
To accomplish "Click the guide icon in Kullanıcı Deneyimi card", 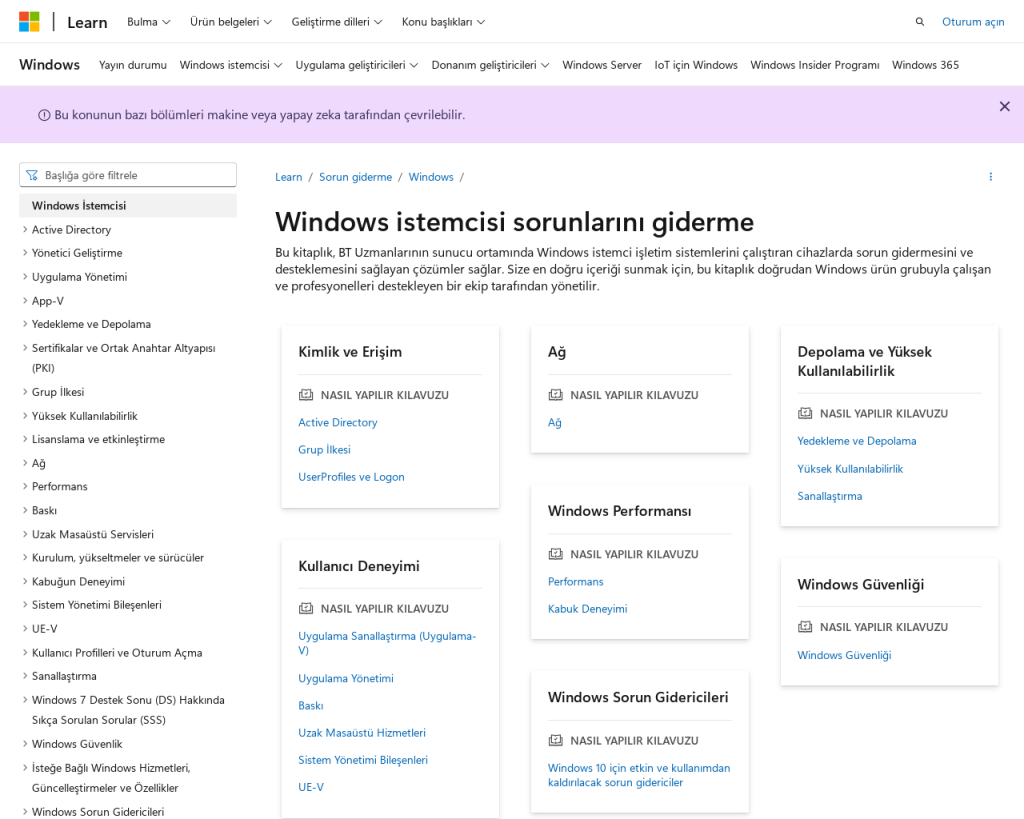I will point(306,608).
